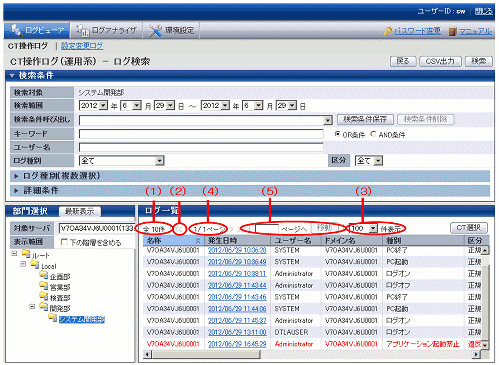
Task: Select the 営業部 folder in tree
Action: coord(55,287)
